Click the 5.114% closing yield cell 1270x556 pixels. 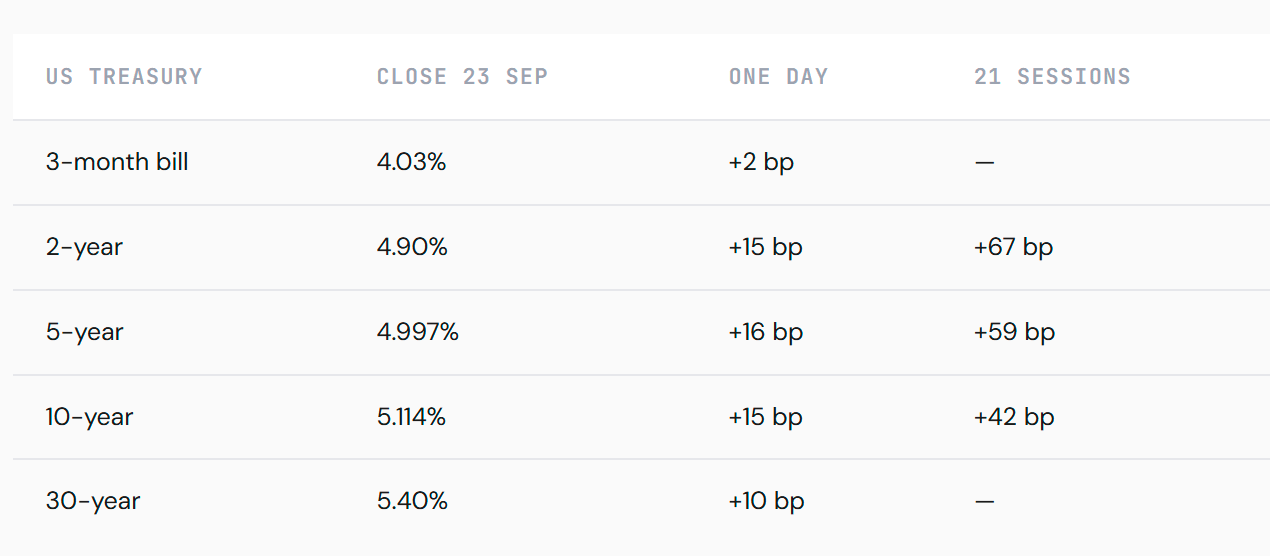pos(411,417)
